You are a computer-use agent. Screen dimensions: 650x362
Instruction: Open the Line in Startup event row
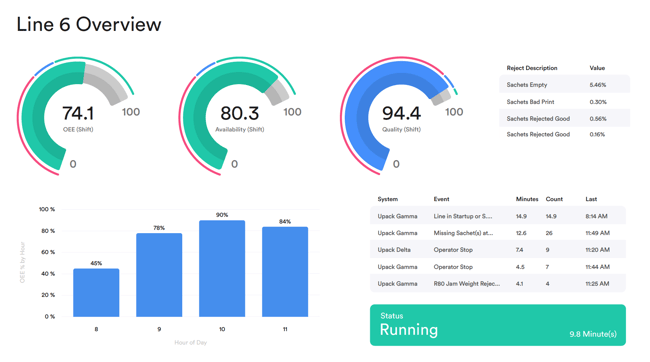pos(498,216)
